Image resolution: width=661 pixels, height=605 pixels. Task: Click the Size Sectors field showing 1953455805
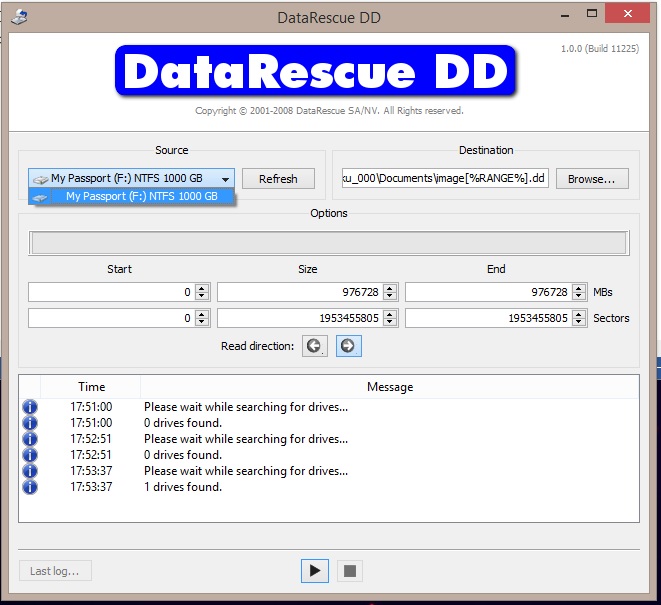(x=300, y=318)
